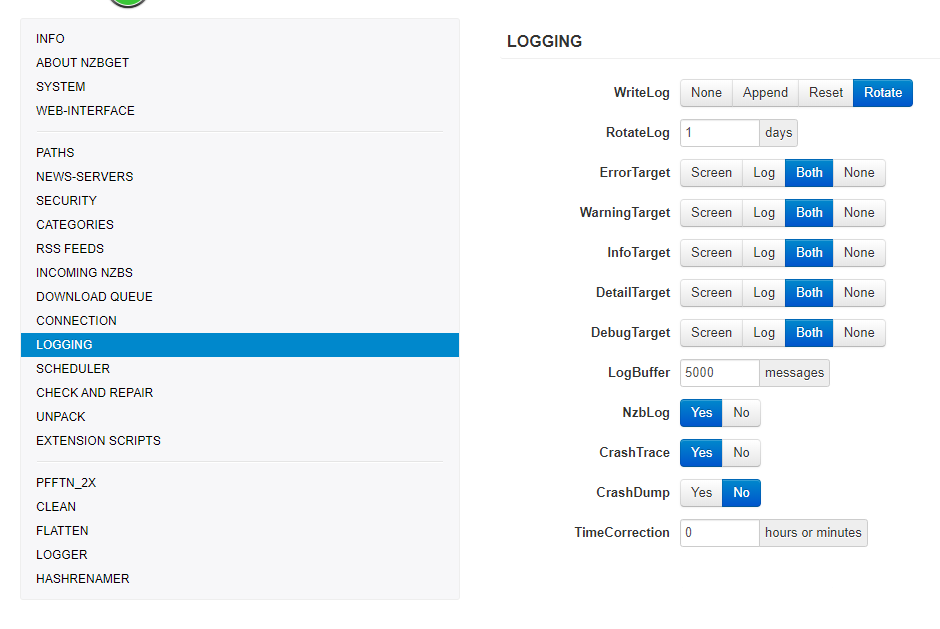Focus the LogBuffer messages field
The image size is (940, 629).
coord(720,373)
